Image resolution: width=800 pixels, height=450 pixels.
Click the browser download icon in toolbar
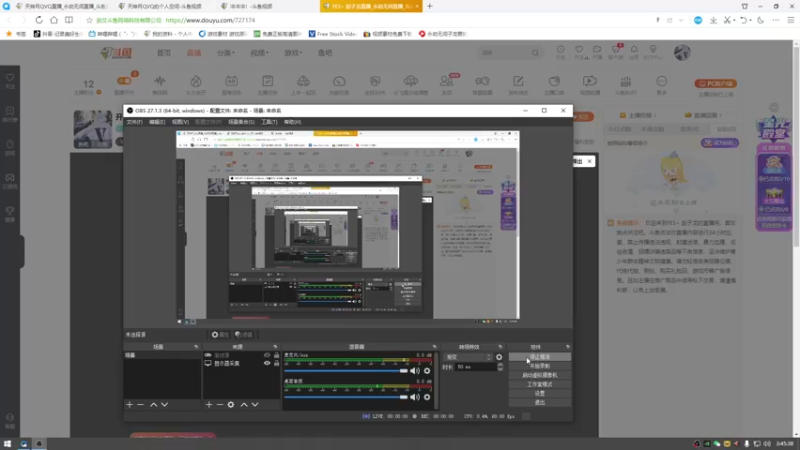[x=713, y=20]
